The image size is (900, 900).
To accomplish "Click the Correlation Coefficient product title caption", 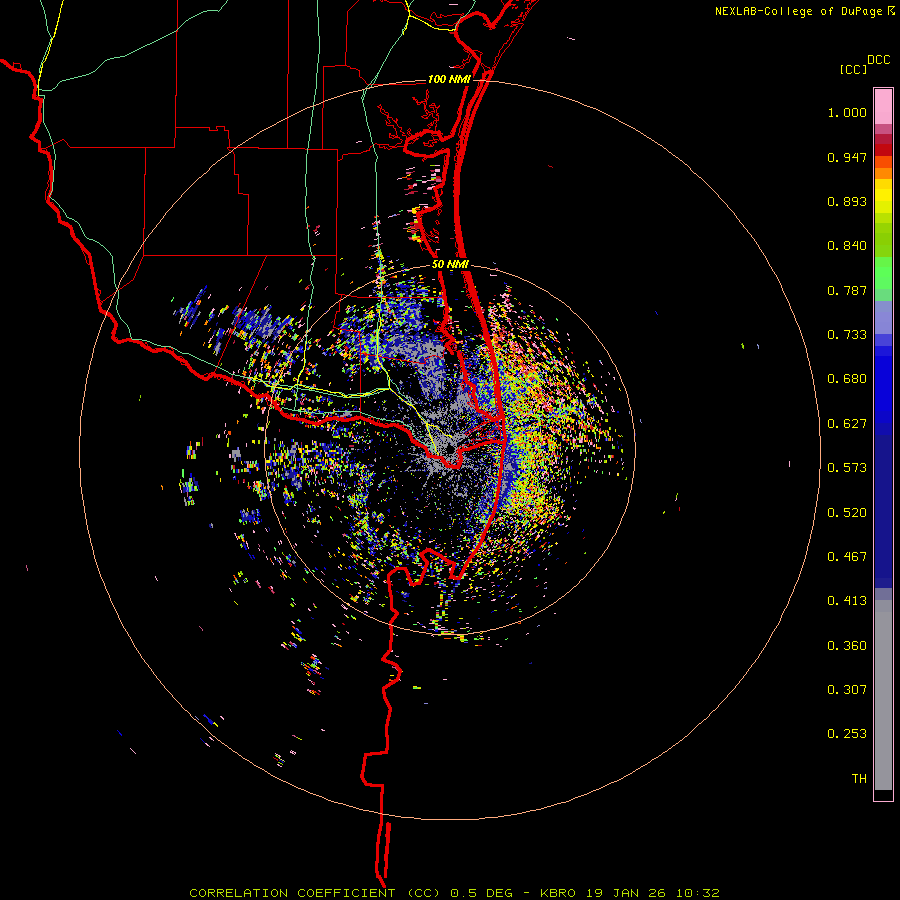I will pos(454,893).
